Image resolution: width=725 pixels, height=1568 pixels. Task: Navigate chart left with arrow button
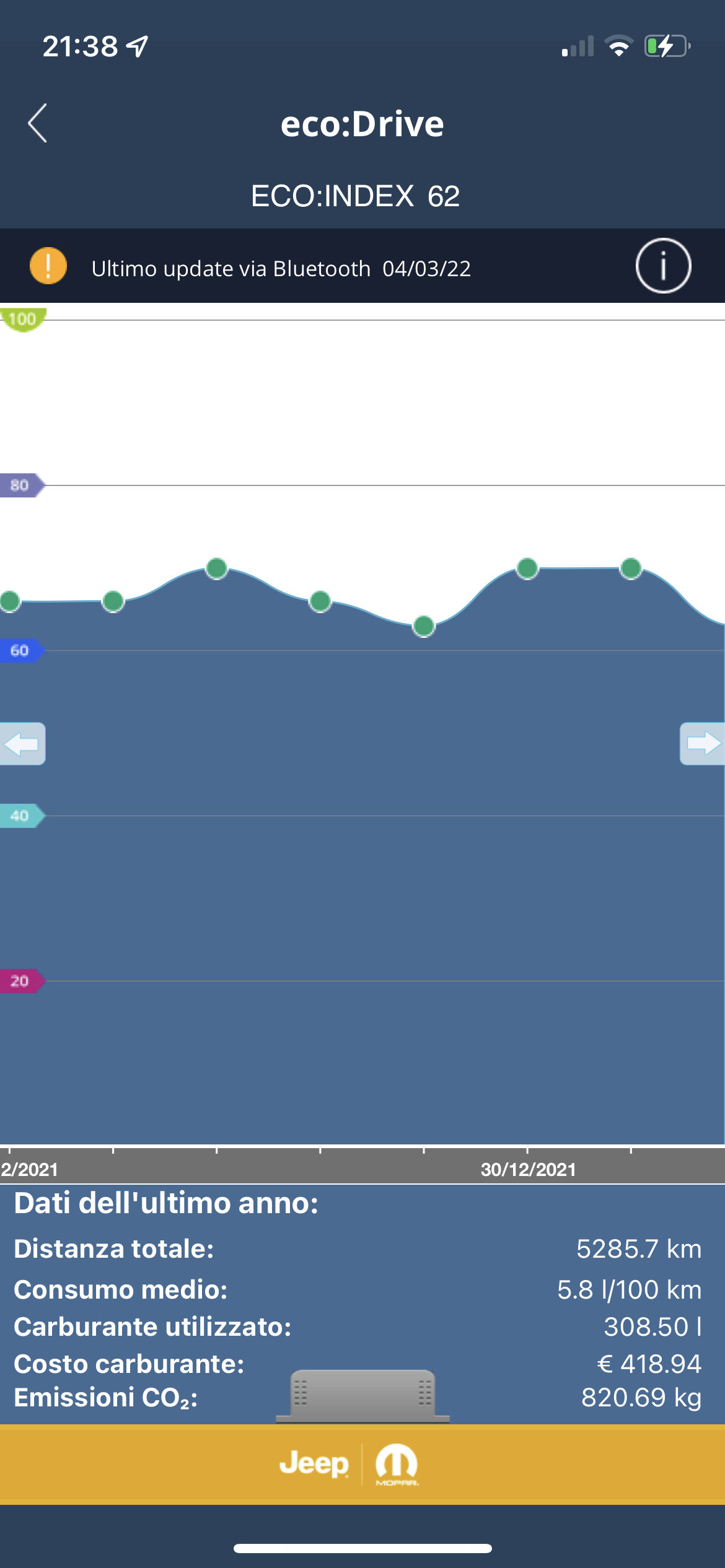point(22,743)
